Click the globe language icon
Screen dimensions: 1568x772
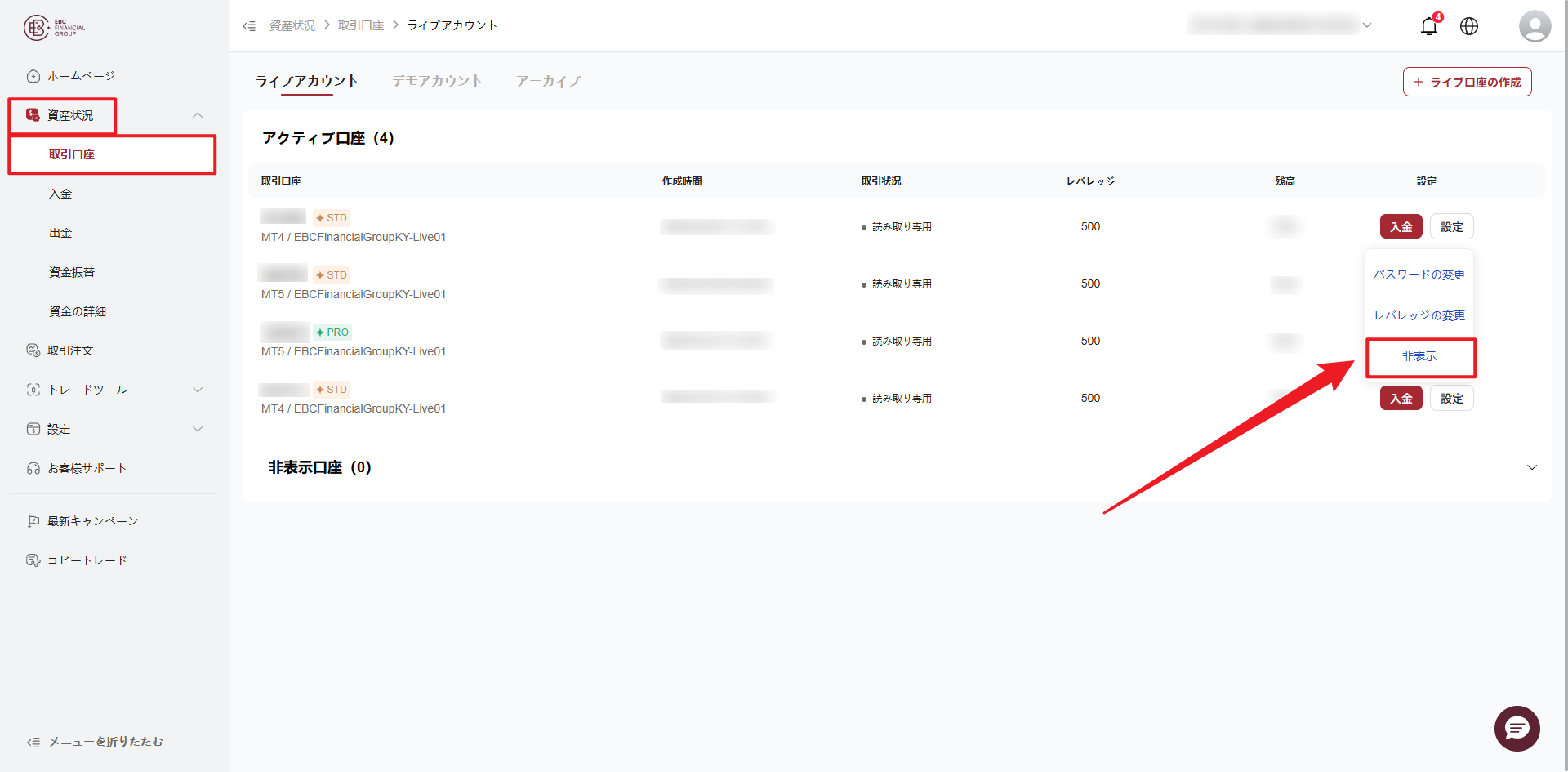[x=1469, y=26]
